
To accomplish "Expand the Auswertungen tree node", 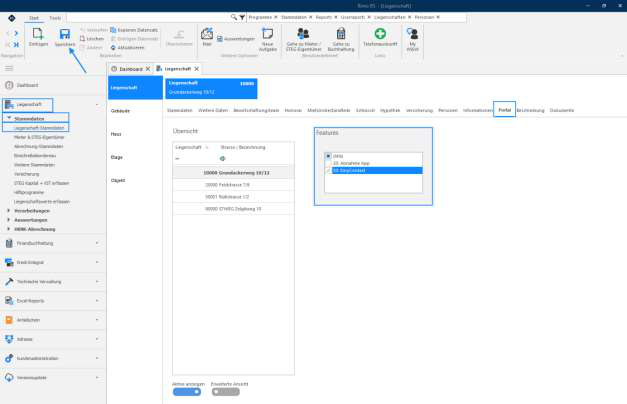I will (x=8, y=220).
